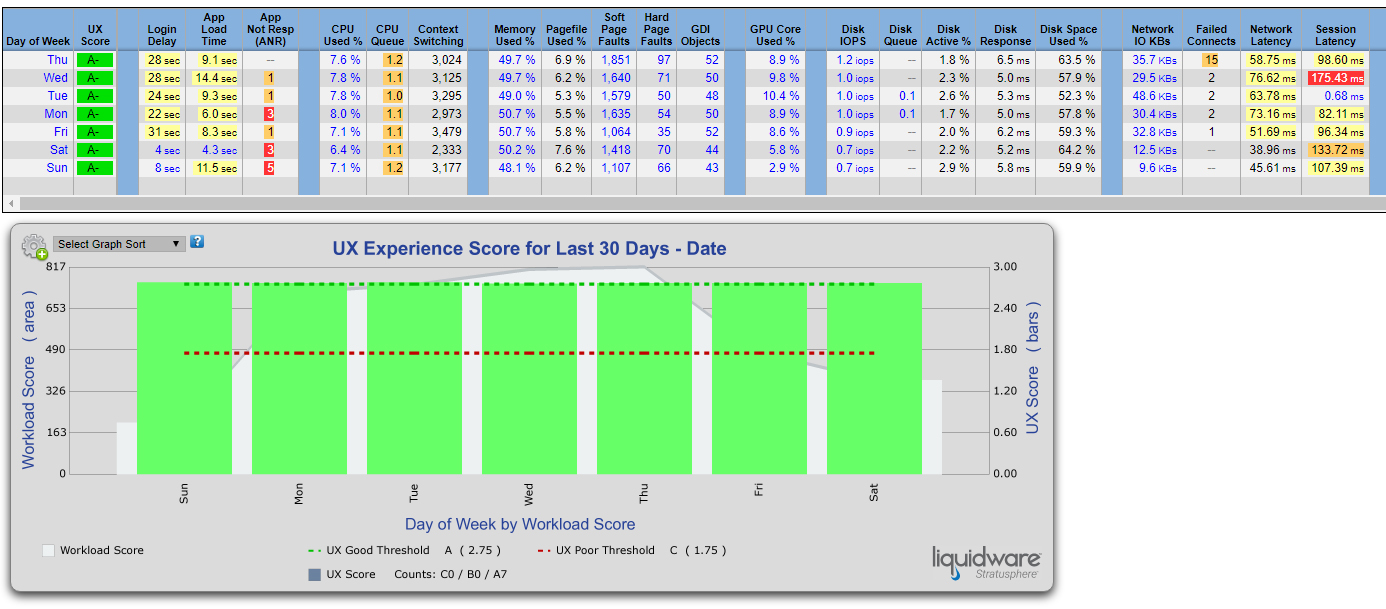Toggle the UX Poor Threshold legend entry
The image size is (1386, 609).
[x=634, y=550]
